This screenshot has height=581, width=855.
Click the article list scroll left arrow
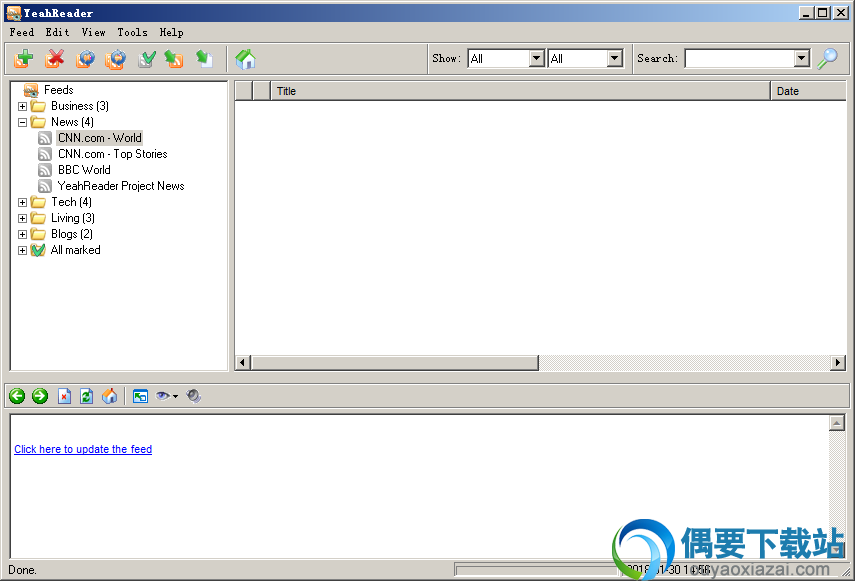point(243,362)
